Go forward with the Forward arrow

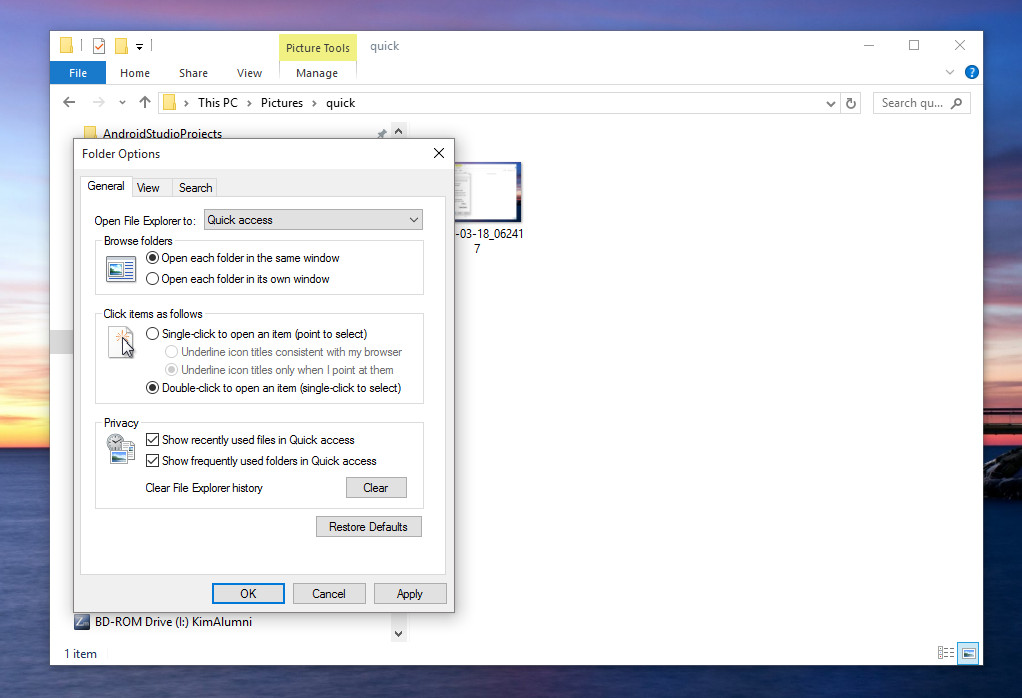point(98,102)
